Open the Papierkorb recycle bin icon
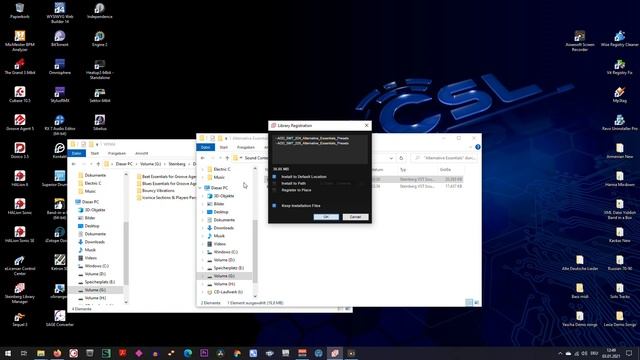The height and width of the screenshot is (360, 640). pyautogui.click(x=20, y=11)
